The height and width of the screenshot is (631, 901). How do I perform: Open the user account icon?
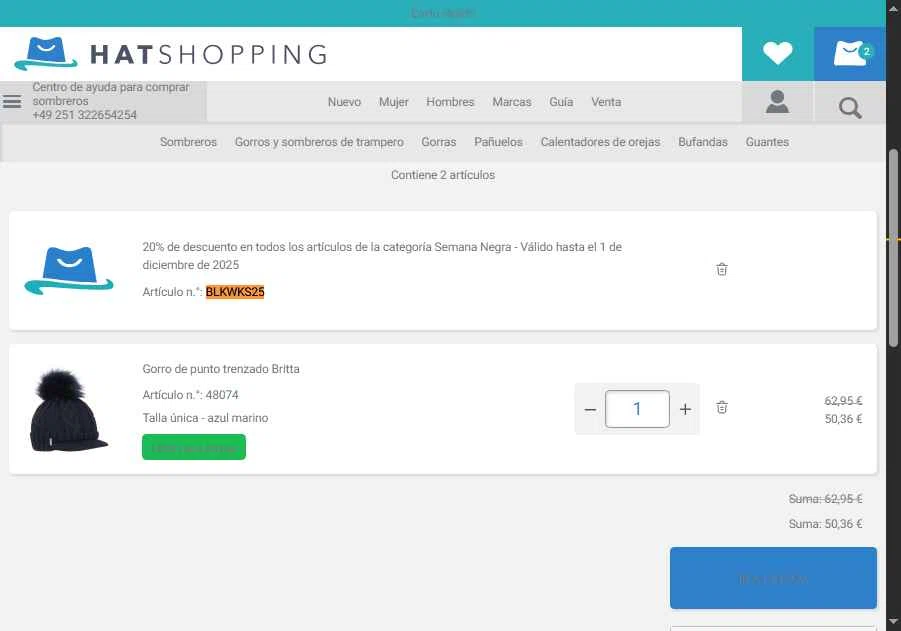[777, 102]
